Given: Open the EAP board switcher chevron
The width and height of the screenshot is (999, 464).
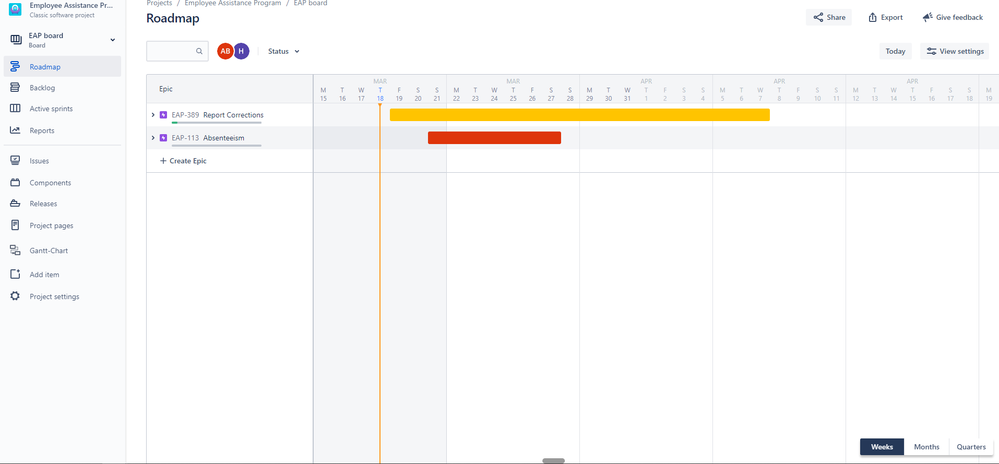Looking at the screenshot, I should 113,40.
